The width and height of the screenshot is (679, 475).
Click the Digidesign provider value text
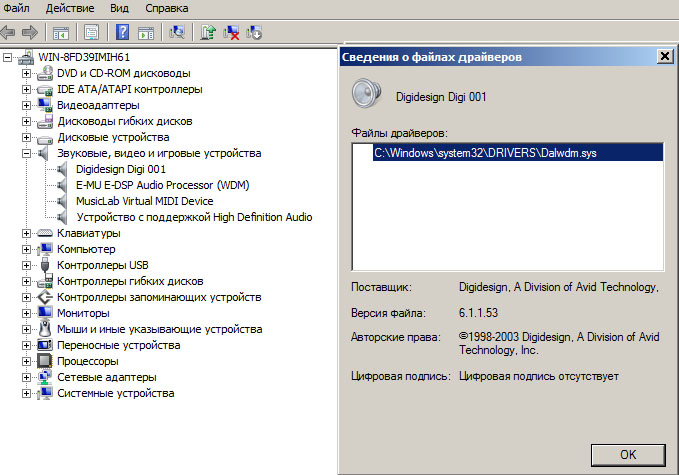click(559, 287)
